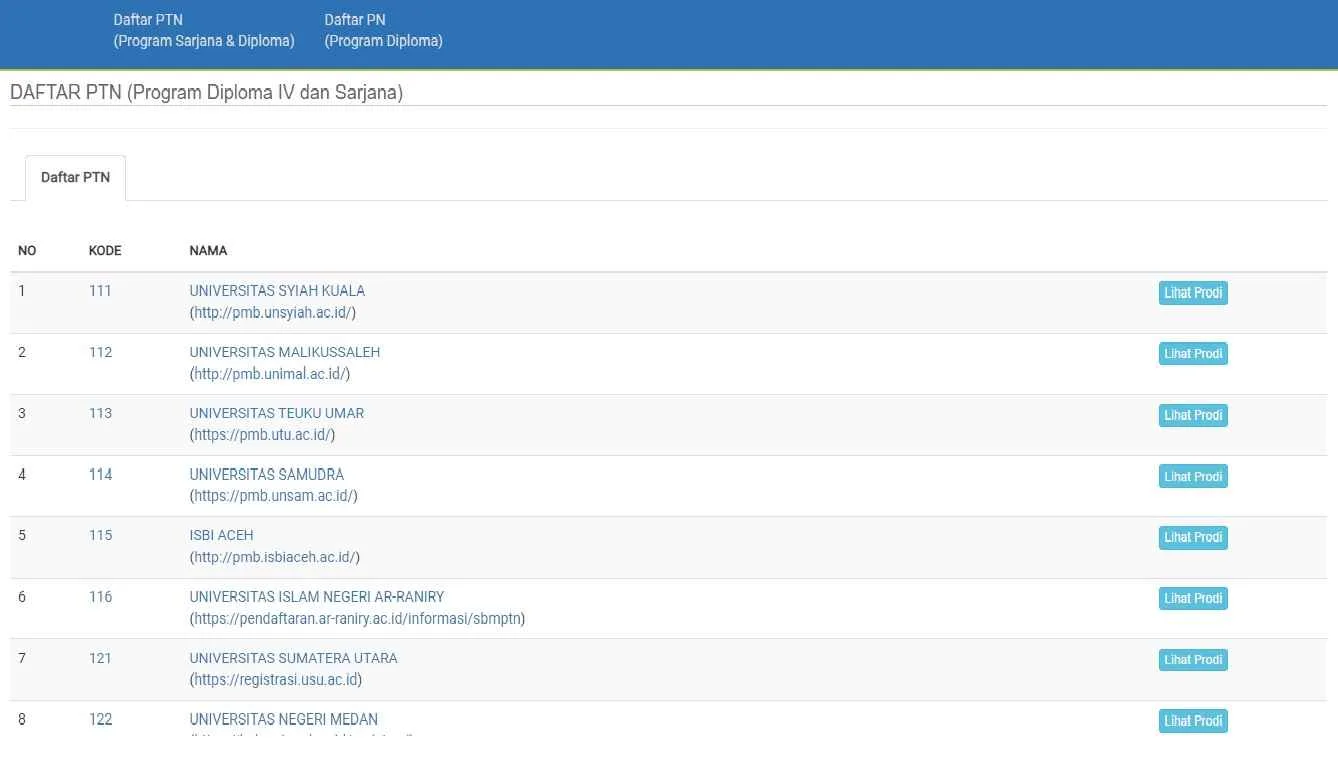
Task: Click Lihat Prodi for Universitas Sumatera Utara
Action: (1192, 660)
